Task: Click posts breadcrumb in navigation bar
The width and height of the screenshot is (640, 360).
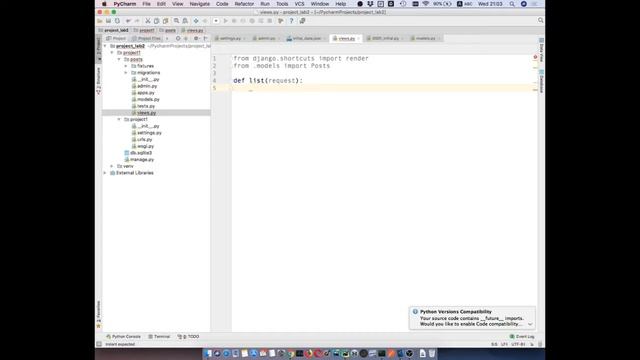Action: pos(168,30)
